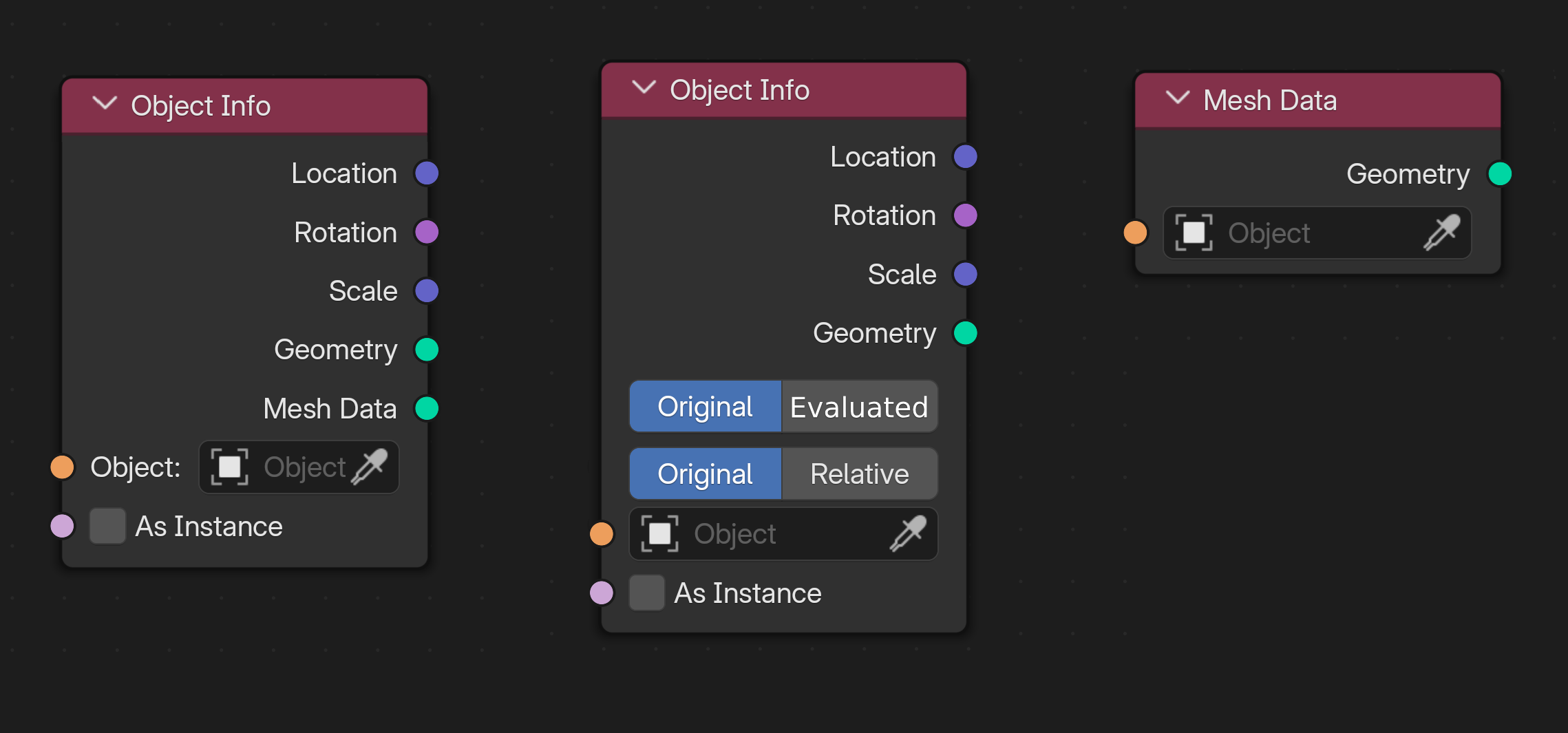Click the eyedropper in the Mesh Data node
The height and width of the screenshot is (733, 1568).
1442,233
